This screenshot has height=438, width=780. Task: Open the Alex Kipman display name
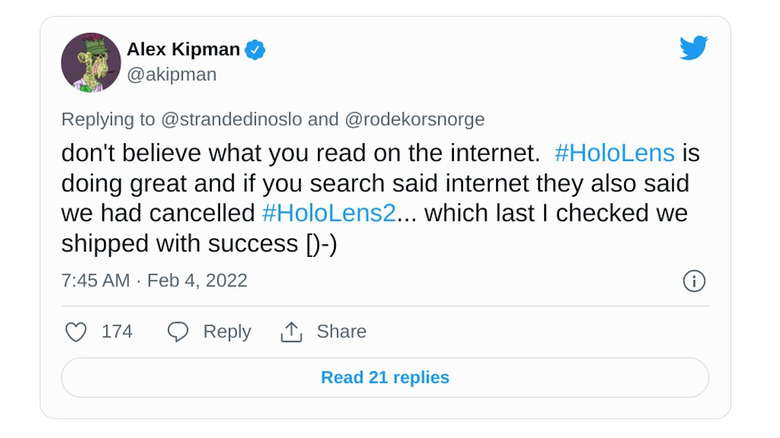tap(184, 49)
